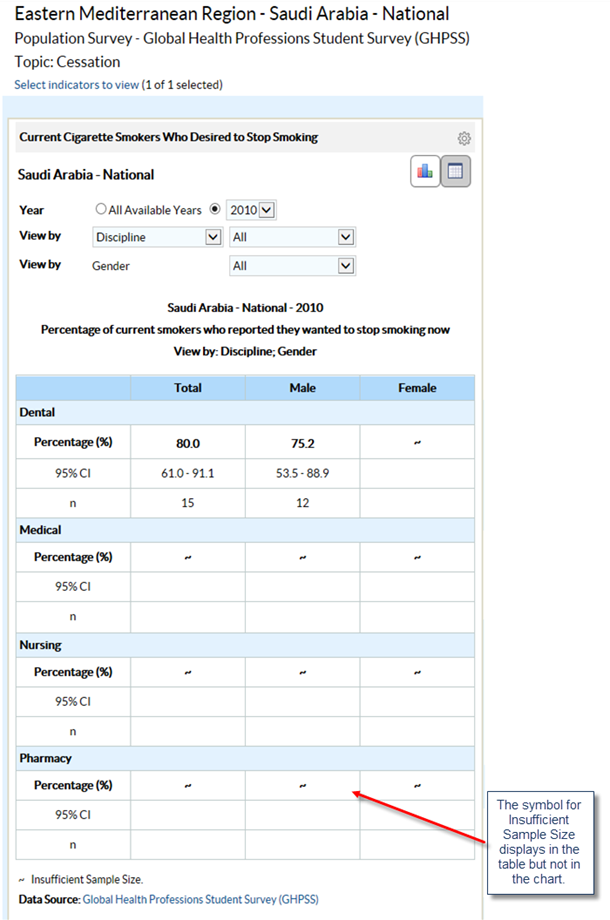Expand the Gender All dropdown
Viewport: 610px width, 920px height.
pyautogui.click(x=292, y=266)
